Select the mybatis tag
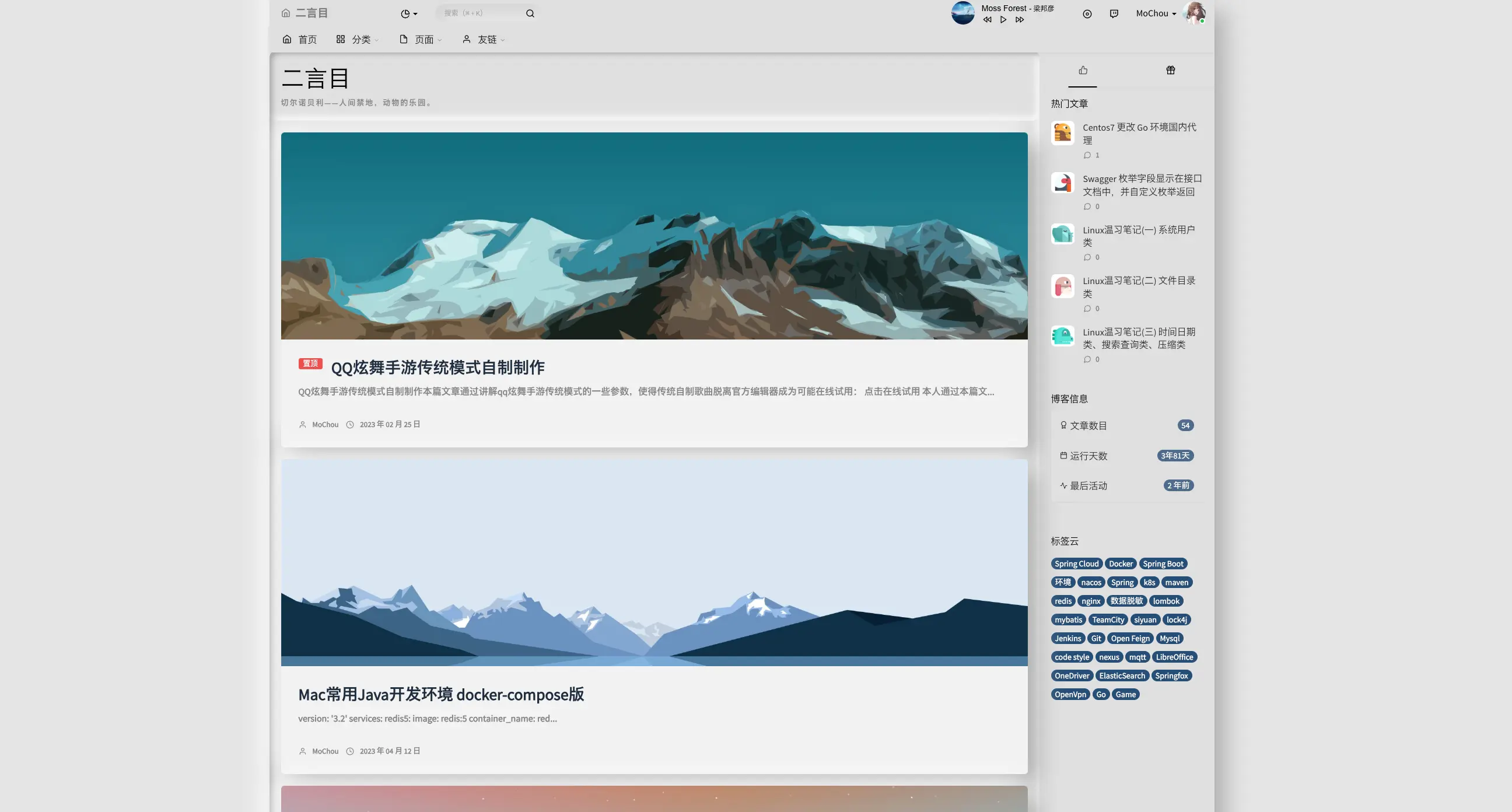The width and height of the screenshot is (1512, 812). [1068, 620]
